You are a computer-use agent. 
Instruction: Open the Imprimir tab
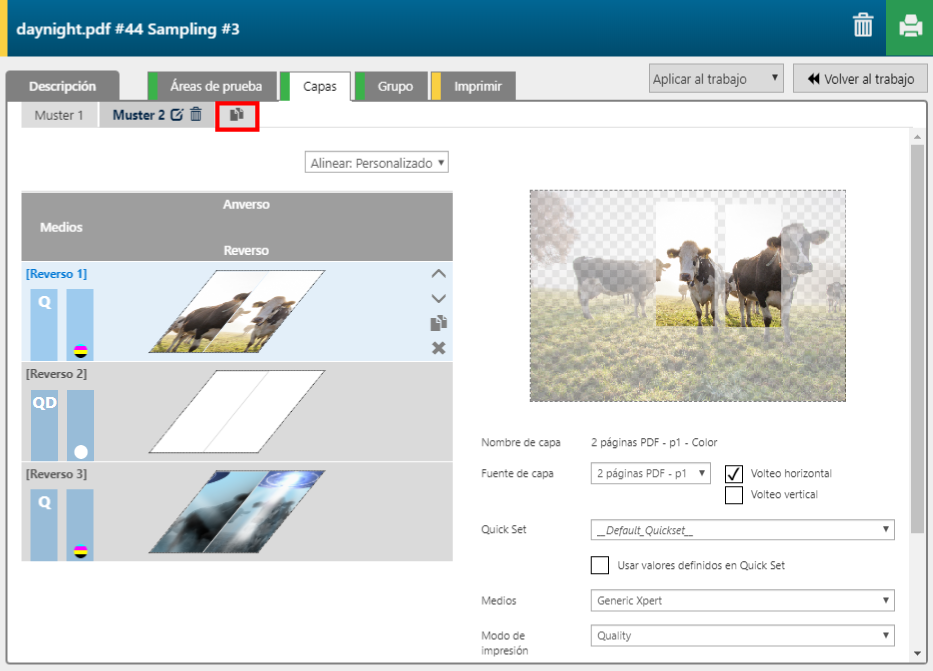click(x=477, y=87)
